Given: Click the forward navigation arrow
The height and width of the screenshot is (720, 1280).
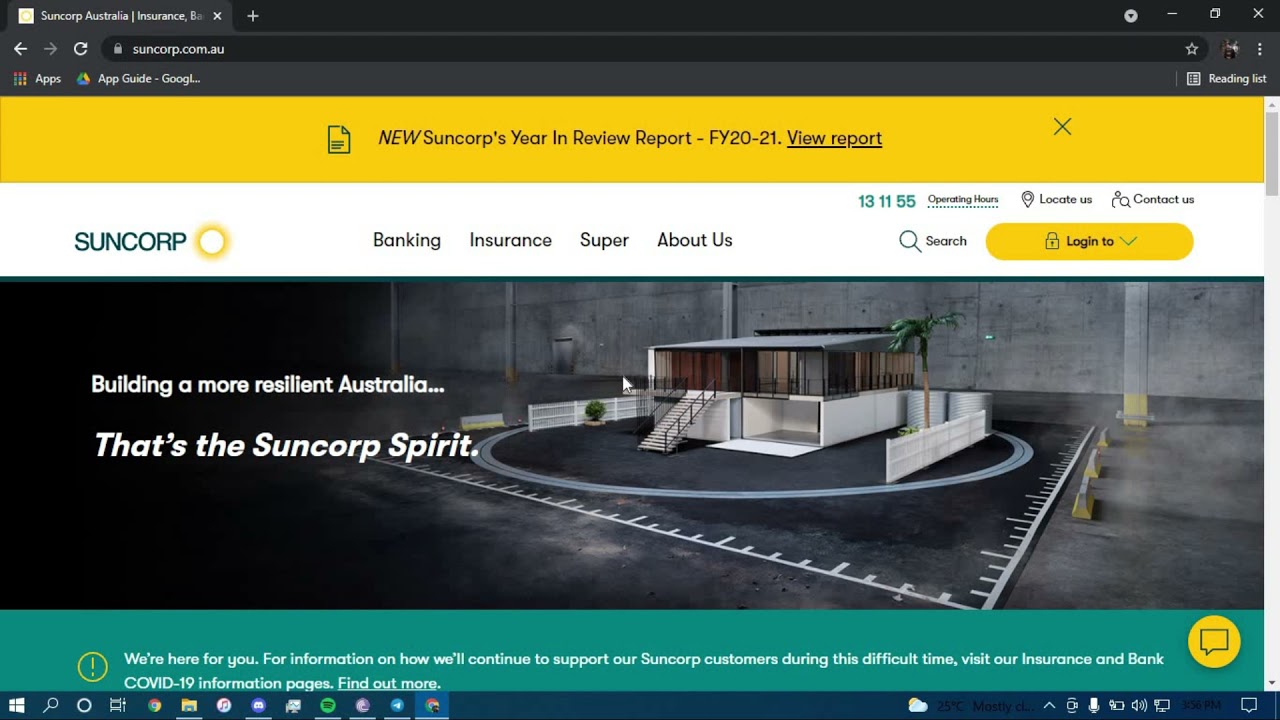Looking at the screenshot, I should click(x=51, y=48).
